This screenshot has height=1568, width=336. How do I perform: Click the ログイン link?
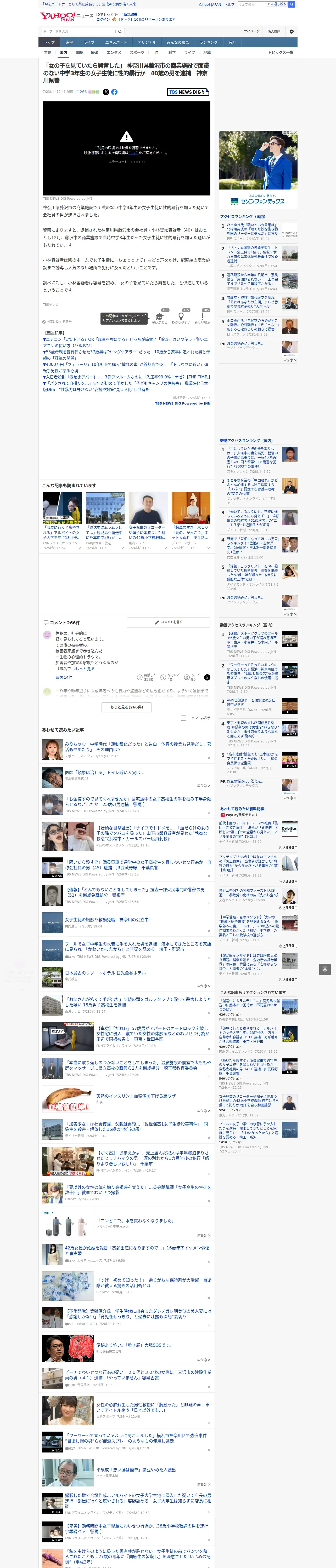click(x=103, y=20)
